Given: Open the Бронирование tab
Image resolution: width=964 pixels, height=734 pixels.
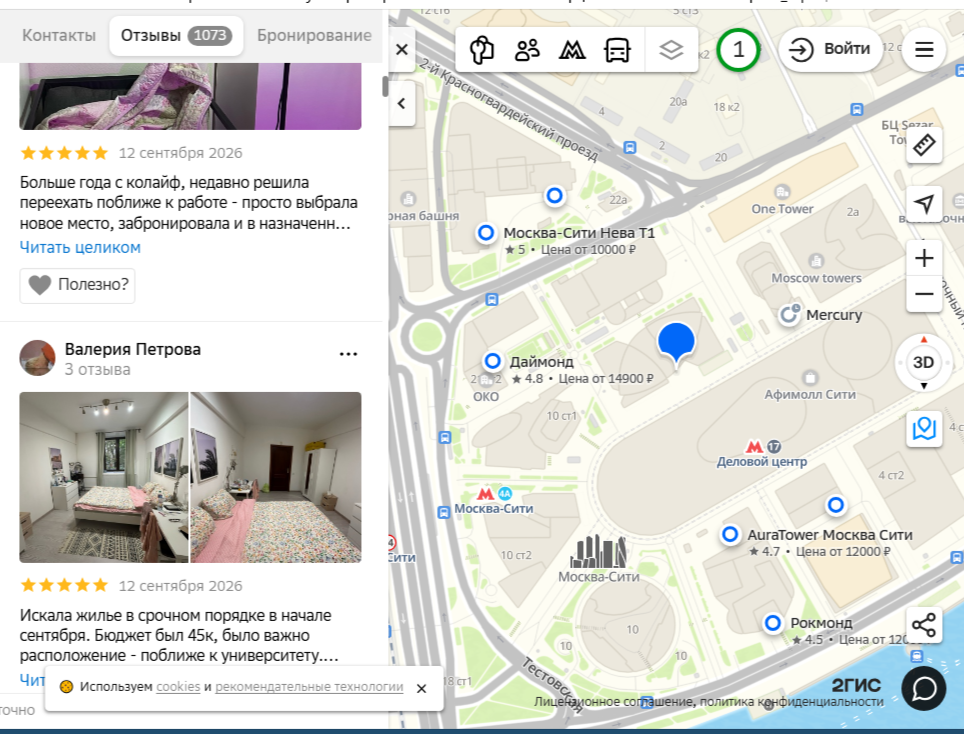Looking at the screenshot, I should click(314, 36).
